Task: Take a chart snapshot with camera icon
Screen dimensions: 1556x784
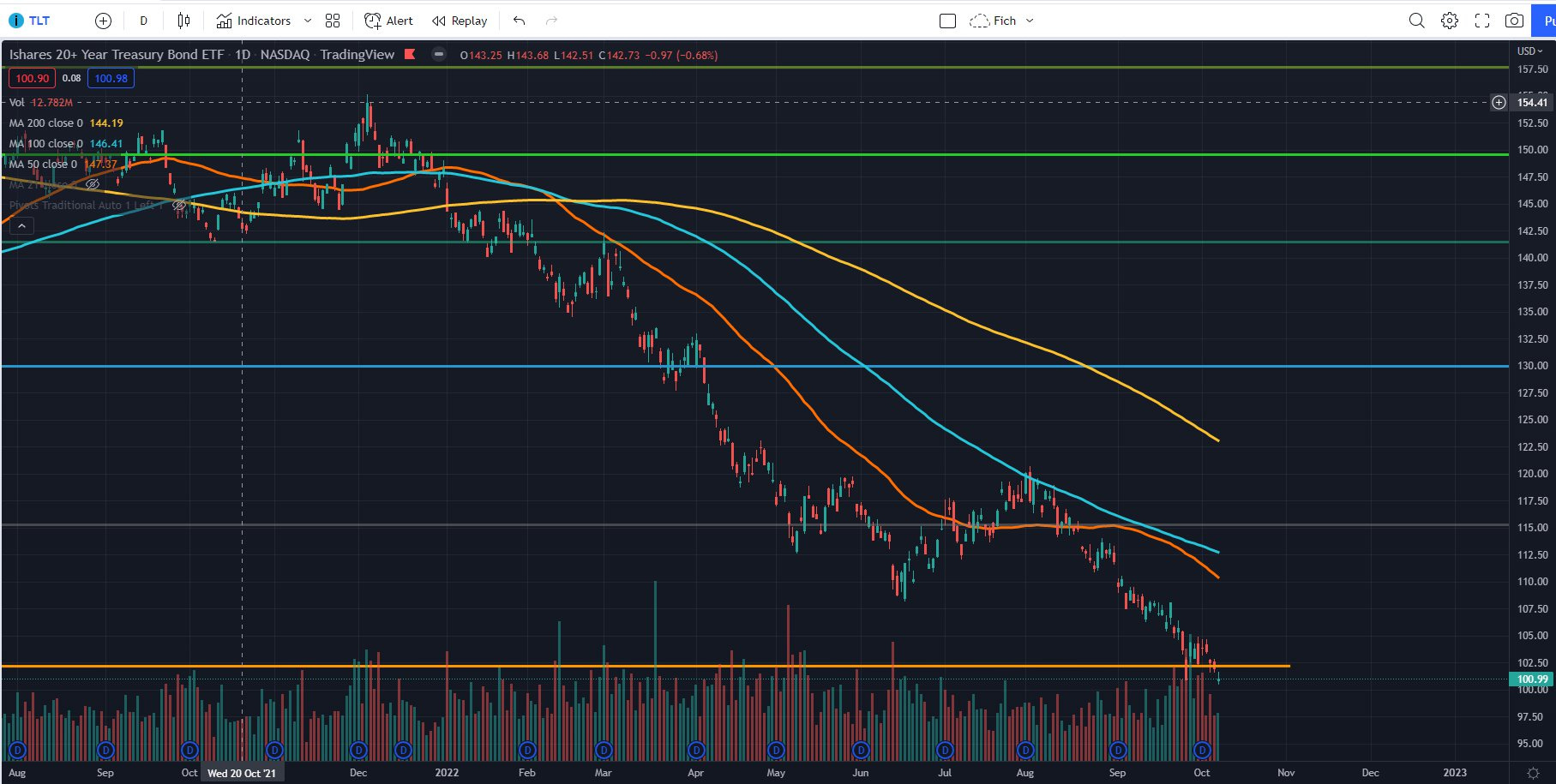Action: click(1514, 21)
